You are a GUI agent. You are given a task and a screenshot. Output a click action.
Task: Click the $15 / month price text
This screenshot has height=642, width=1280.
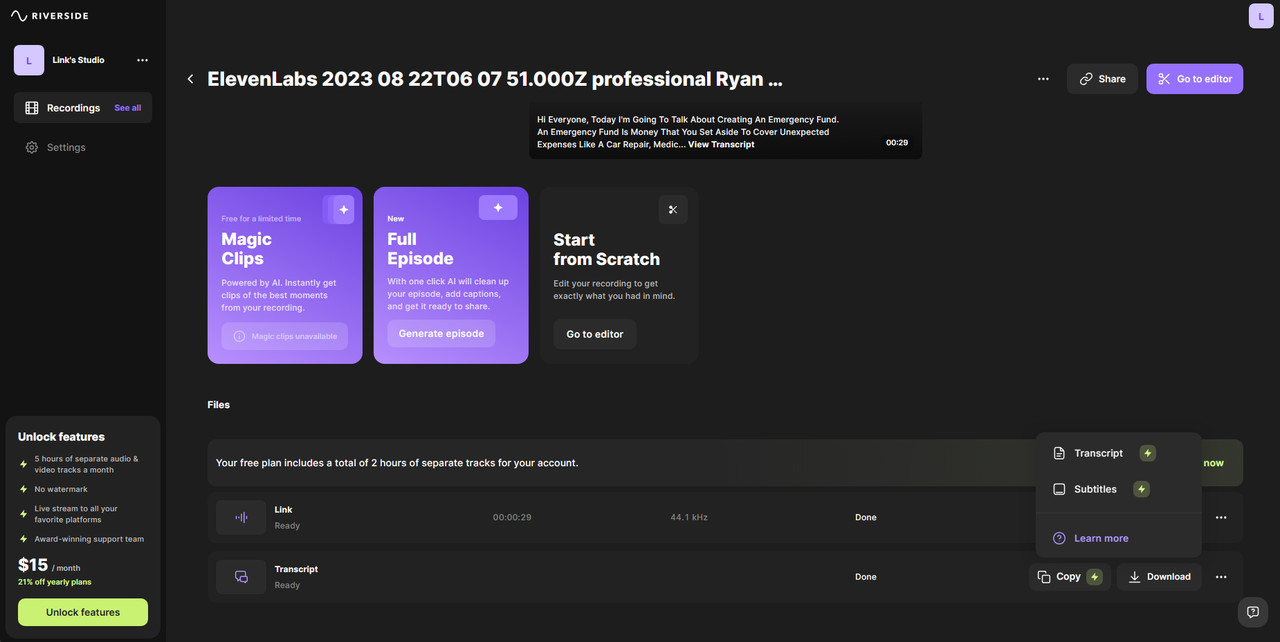(x=49, y=566)
